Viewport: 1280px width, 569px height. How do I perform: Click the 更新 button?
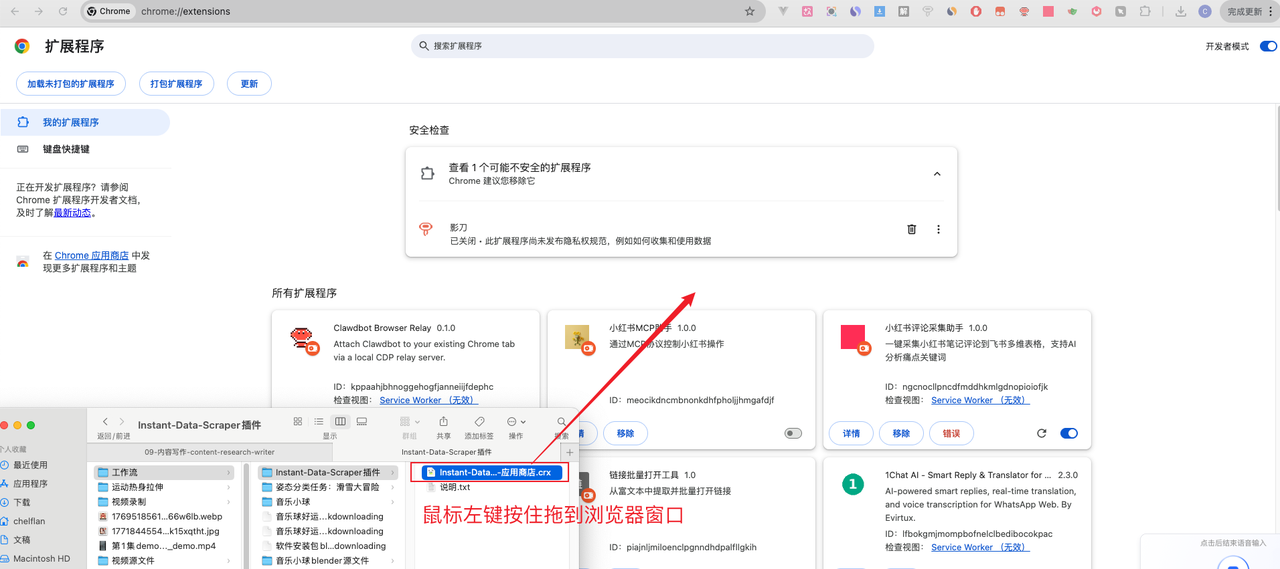click(x=249, y=84)
